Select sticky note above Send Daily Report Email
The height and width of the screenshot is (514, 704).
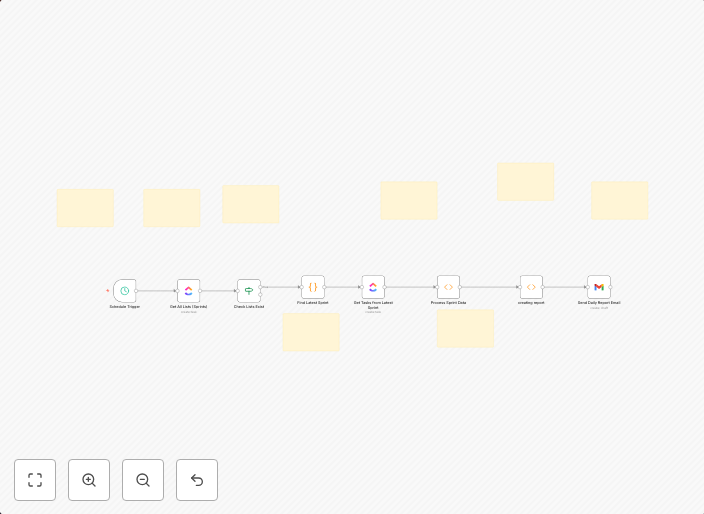pos(620,200)
